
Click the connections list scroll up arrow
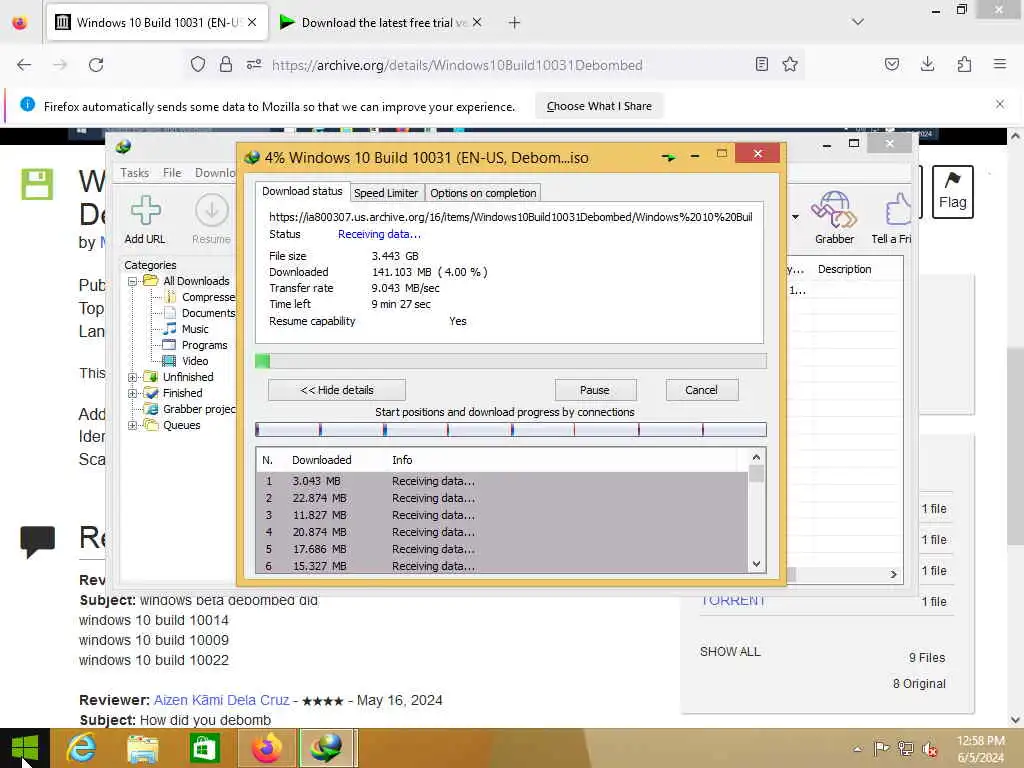point(756,457)
